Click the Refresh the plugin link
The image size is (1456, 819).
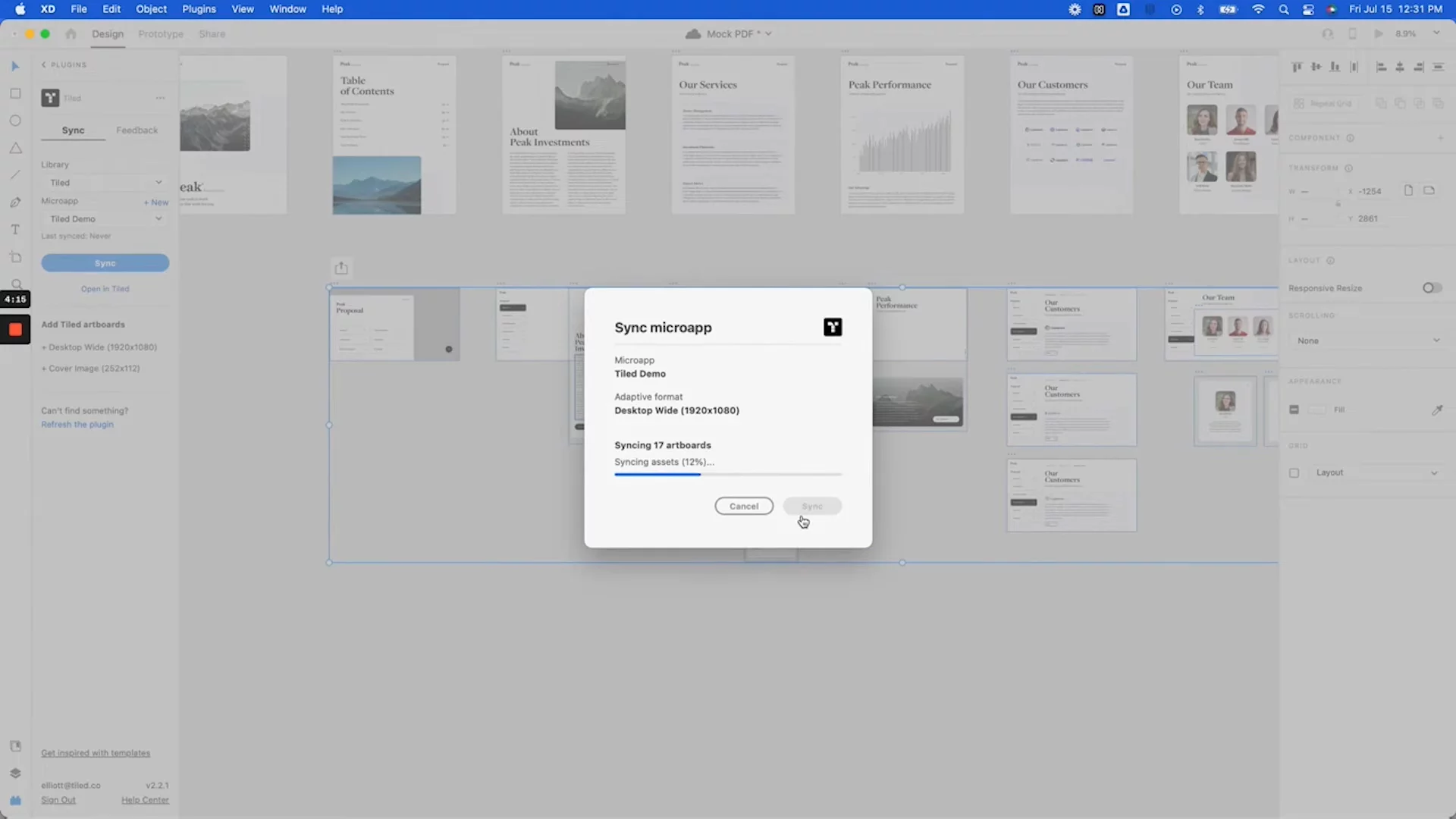pos(77,425)
